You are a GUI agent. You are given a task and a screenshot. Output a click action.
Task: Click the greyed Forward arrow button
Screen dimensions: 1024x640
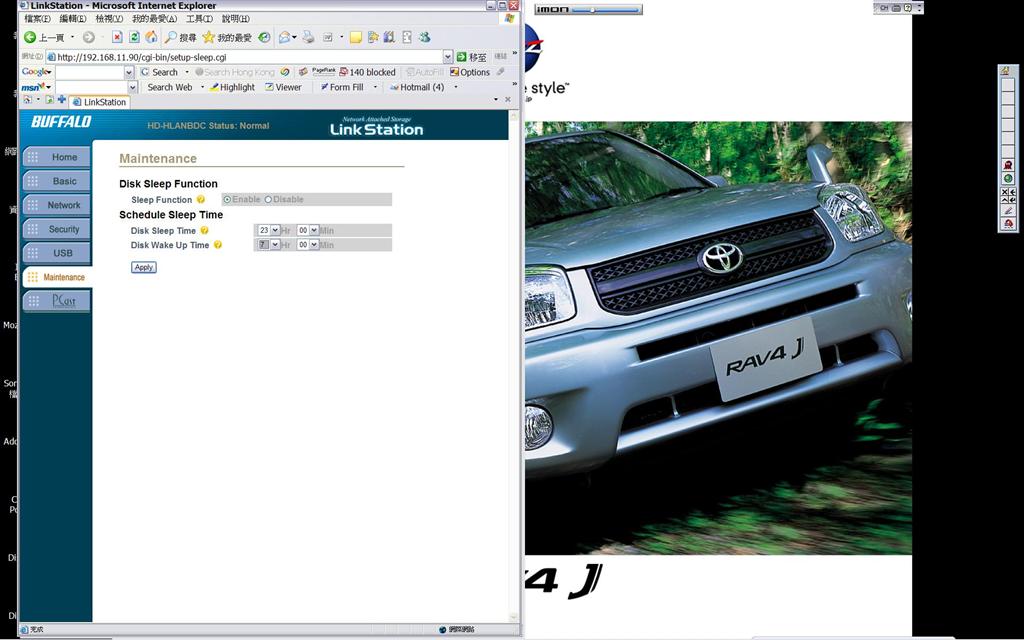[x=89, y=37]
